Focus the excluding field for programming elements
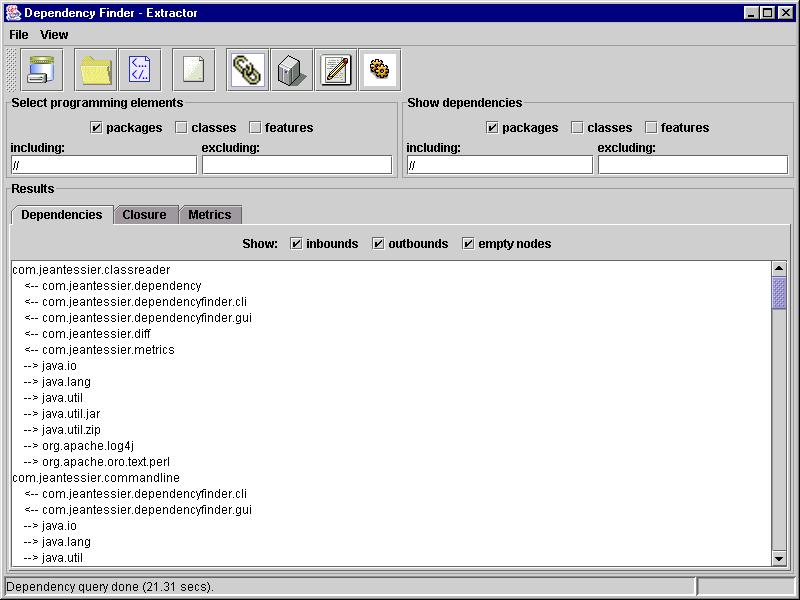Screen dimensions: 800x600 click(297, 165)
